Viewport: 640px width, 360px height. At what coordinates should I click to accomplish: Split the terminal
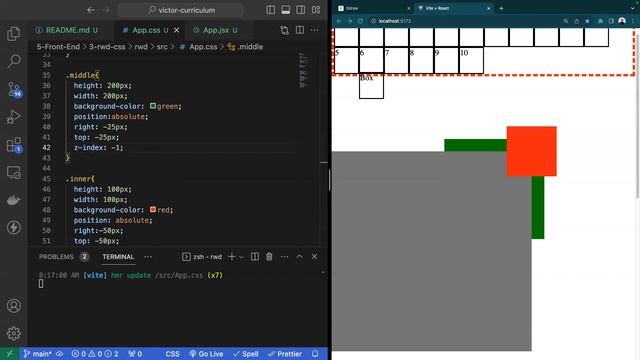tap(255, 257)
